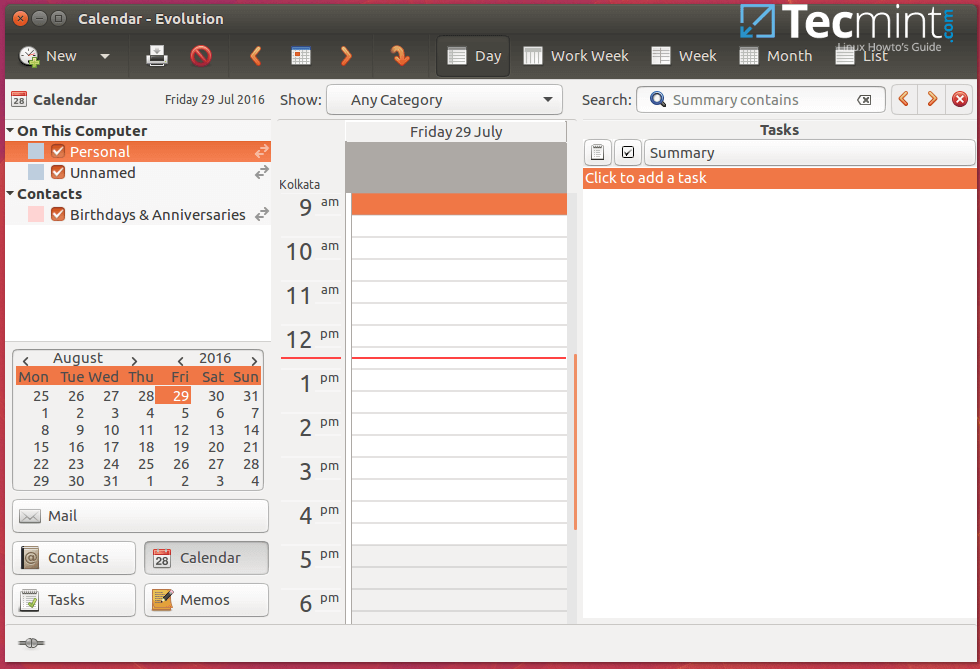Open the Mail view button
Image resolution: width=980 pixels, height=669 pixels.
[x=141, y=516]
